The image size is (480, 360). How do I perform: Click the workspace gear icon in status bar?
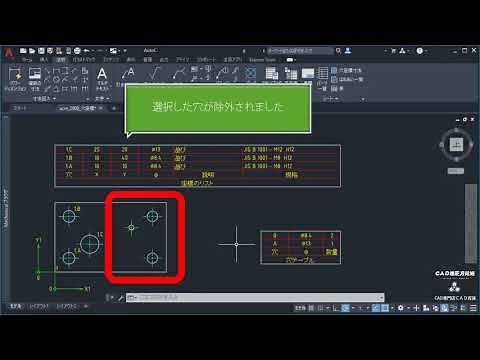401,308
